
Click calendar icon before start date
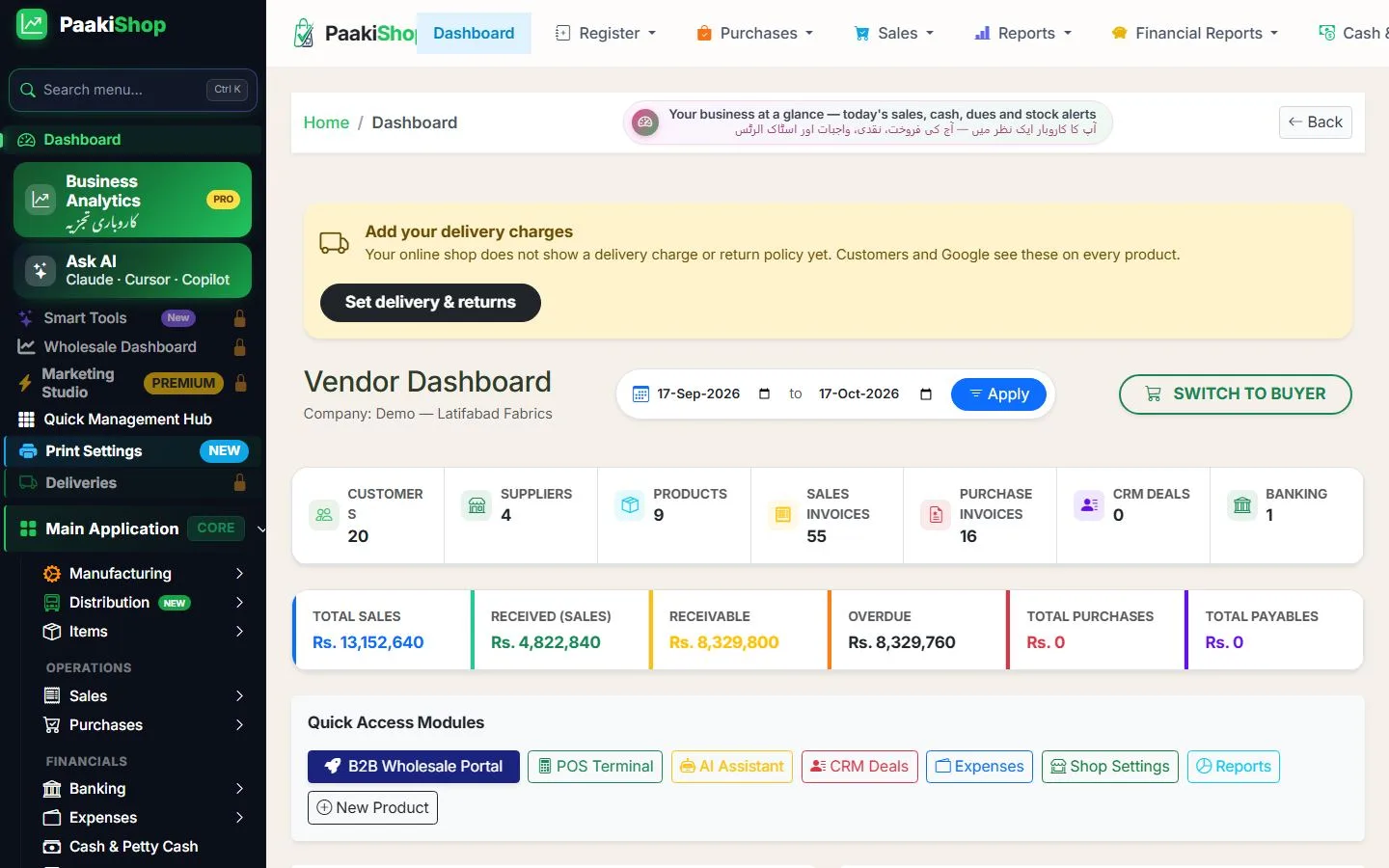pos(640,394)
